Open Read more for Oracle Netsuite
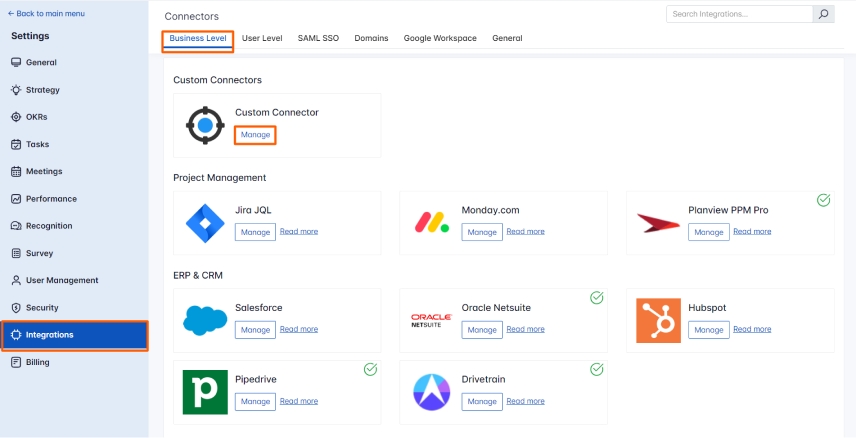Viewport: 856px width, 438px height. pos(525,329)
